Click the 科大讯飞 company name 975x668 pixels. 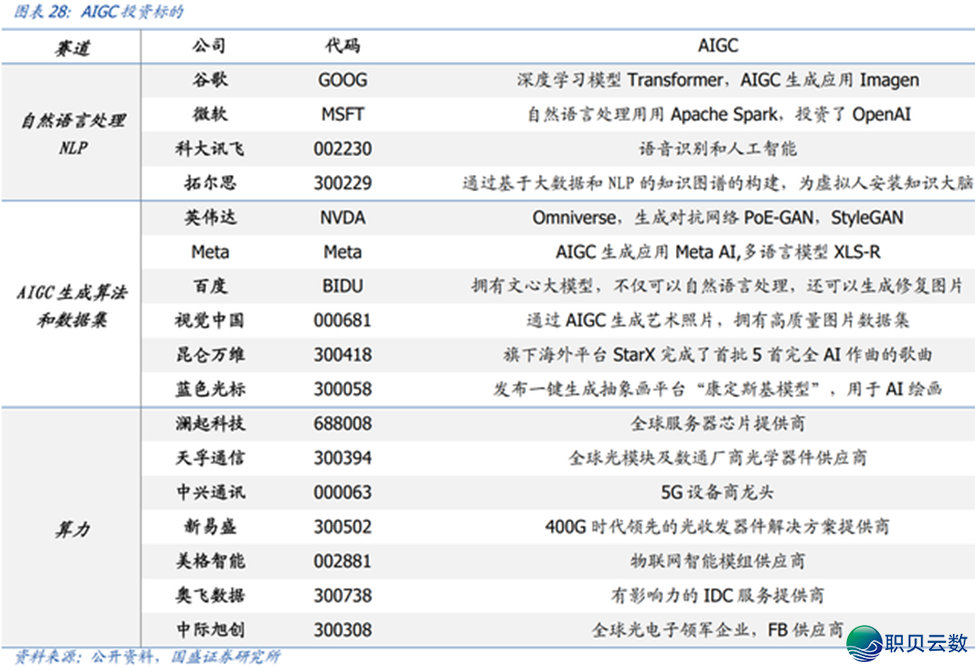(x=209, y=149)
